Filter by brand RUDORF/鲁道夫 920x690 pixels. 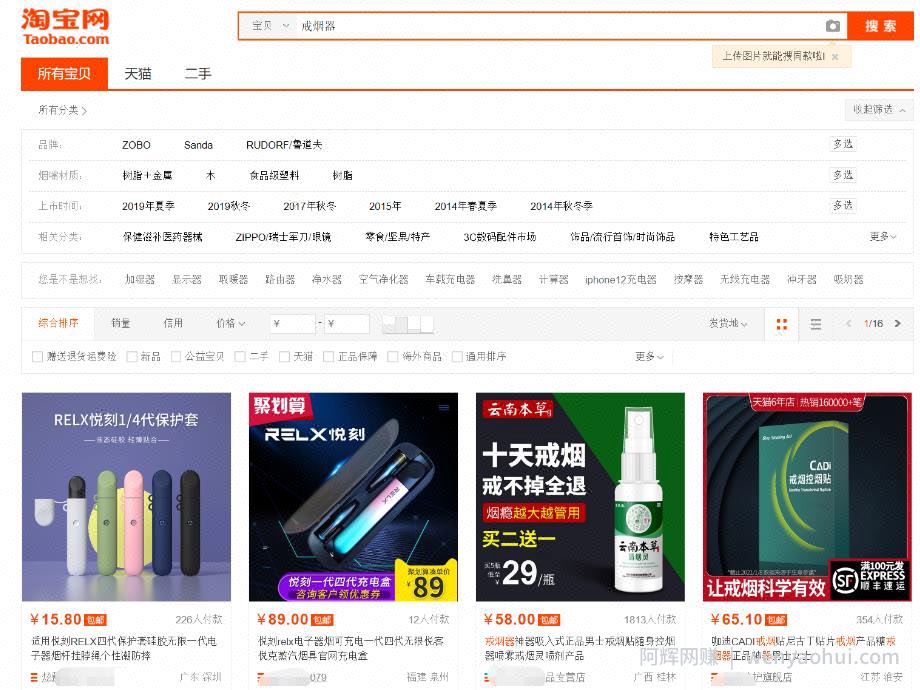(x=284, y=145)
